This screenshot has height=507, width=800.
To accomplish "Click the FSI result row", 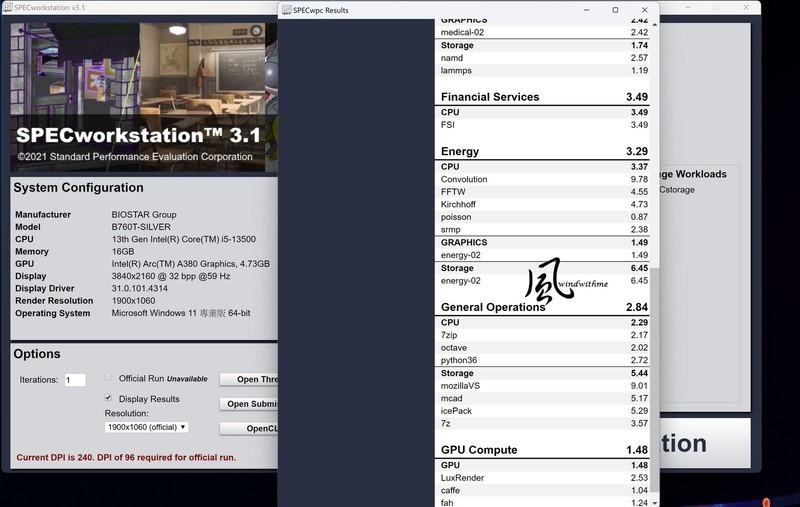I will point(543,124).
